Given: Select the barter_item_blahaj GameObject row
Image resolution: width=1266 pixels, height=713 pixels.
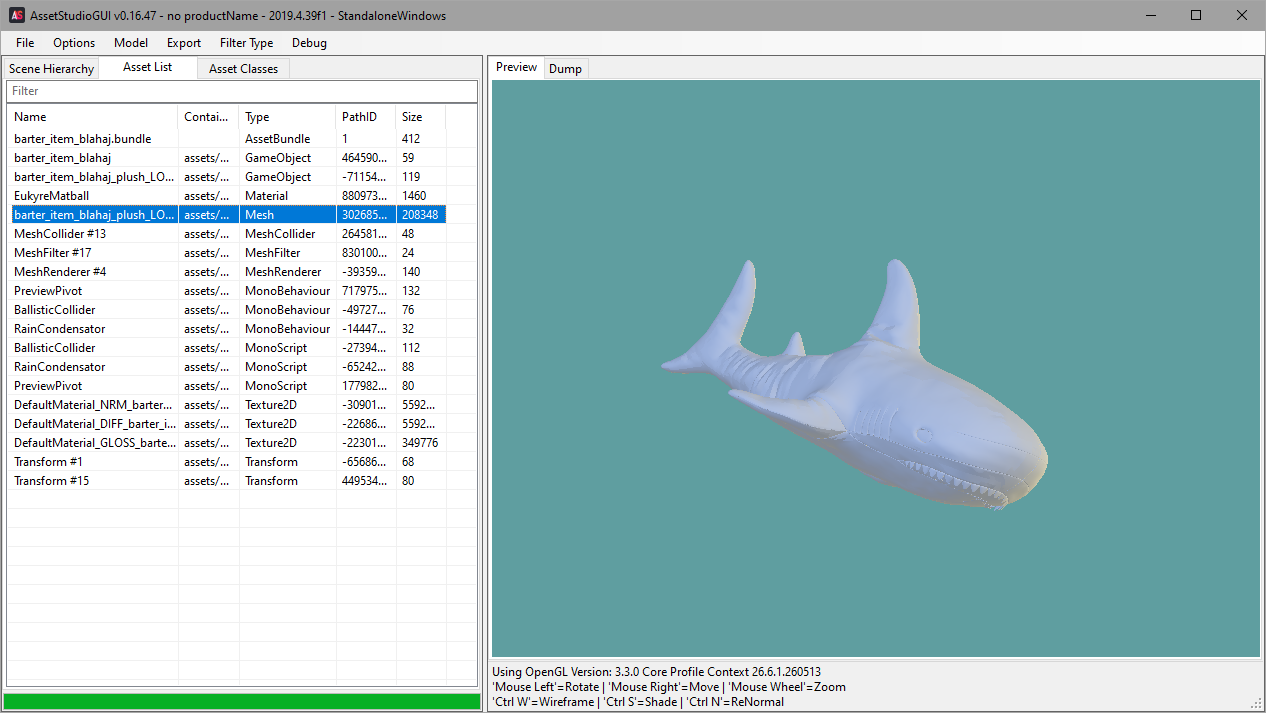Looking at the screenshot, I should click(227, 158).
